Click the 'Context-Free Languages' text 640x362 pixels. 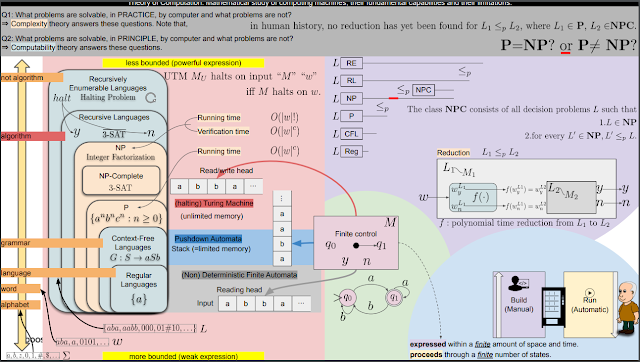coord(133,243)
